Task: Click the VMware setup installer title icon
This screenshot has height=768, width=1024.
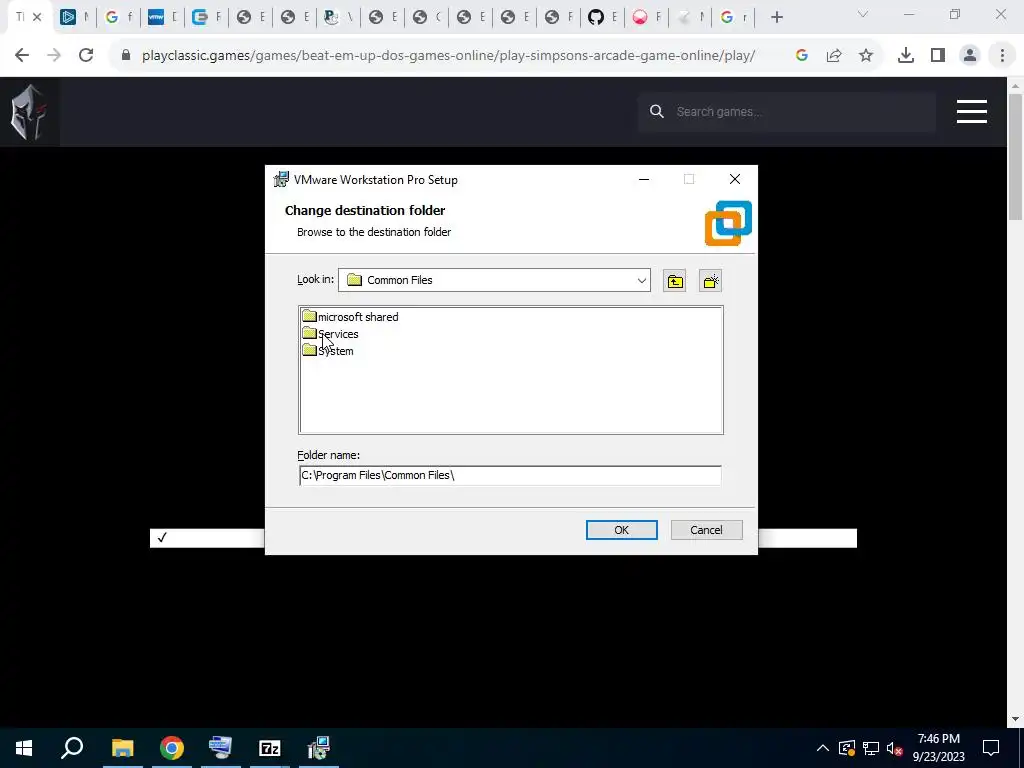Action: pos(281,180)
